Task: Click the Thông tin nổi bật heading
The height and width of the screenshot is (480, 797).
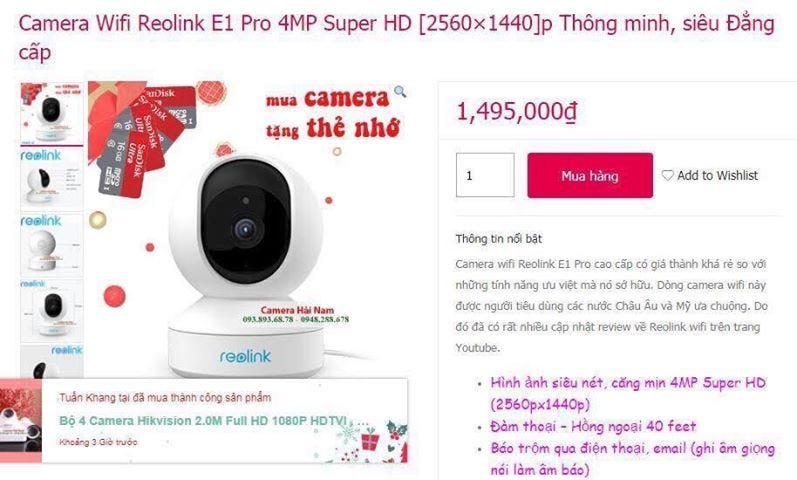Action: click(499, 238)
